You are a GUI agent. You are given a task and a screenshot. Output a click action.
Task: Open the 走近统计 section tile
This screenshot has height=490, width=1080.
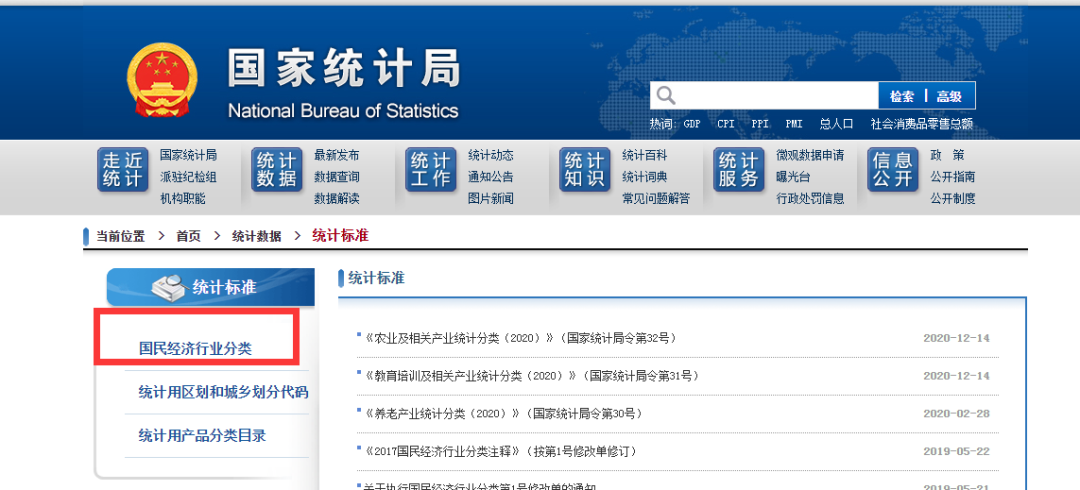[122, 170]
